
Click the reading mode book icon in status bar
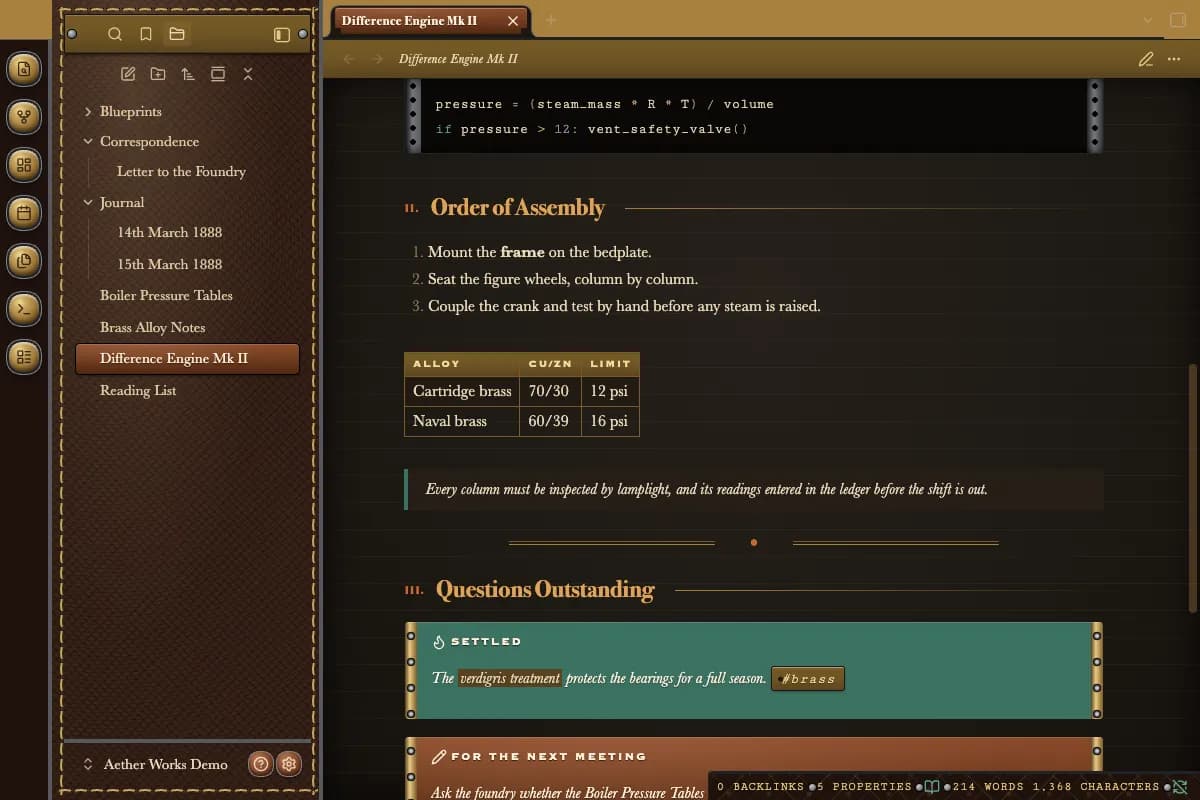pos(932,787)
